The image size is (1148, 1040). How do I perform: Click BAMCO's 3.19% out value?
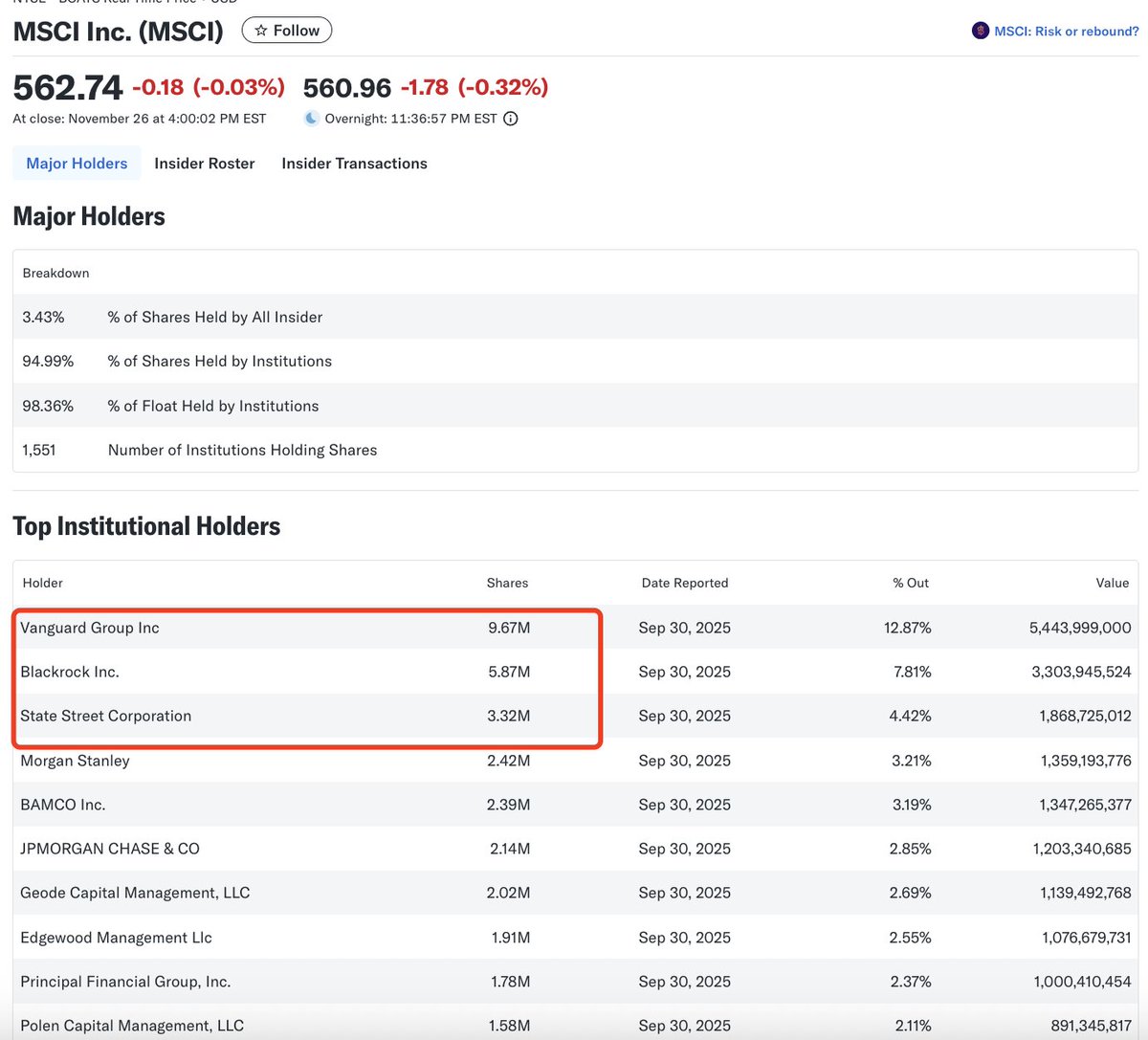click(912, 805)
